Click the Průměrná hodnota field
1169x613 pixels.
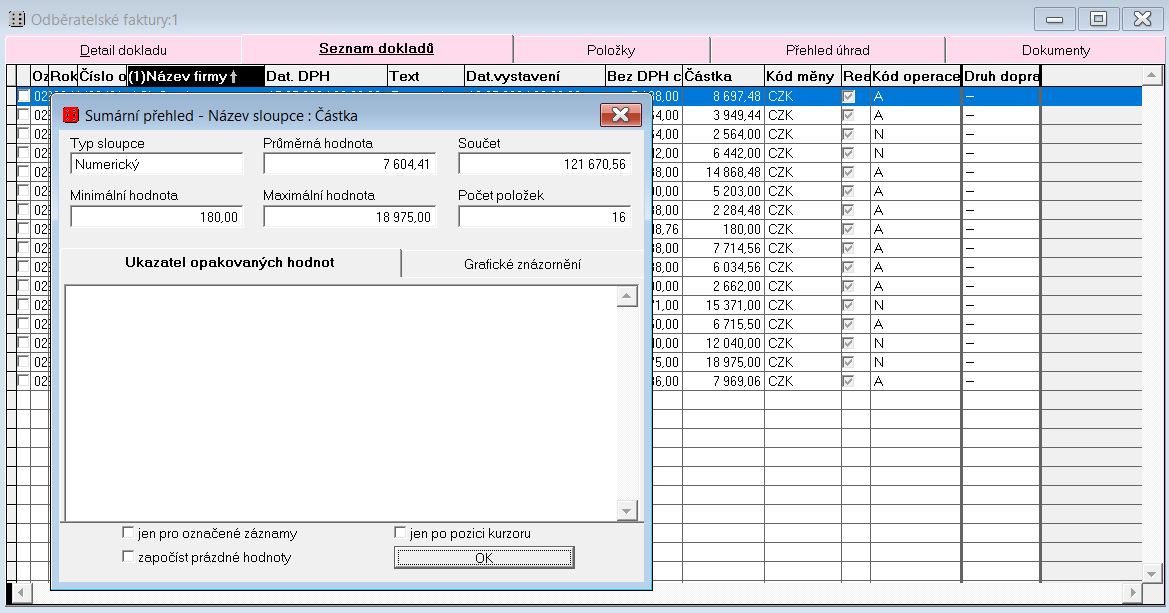[x=349, y=164]
